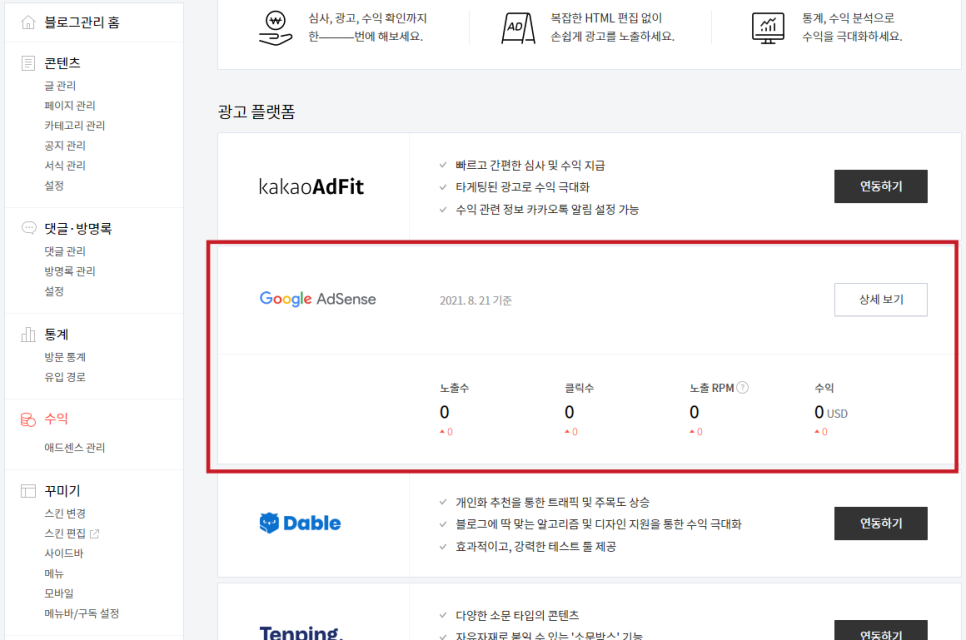966x640 pixels.
Task: Open 방문 통계 in sidebar
Action: (65, 357)
